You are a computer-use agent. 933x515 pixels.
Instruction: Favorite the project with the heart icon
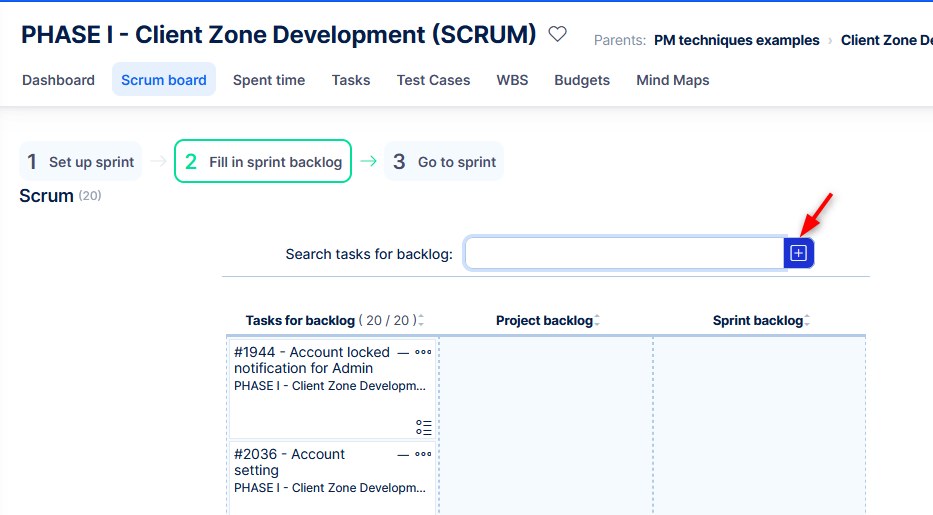coord(558,35)
